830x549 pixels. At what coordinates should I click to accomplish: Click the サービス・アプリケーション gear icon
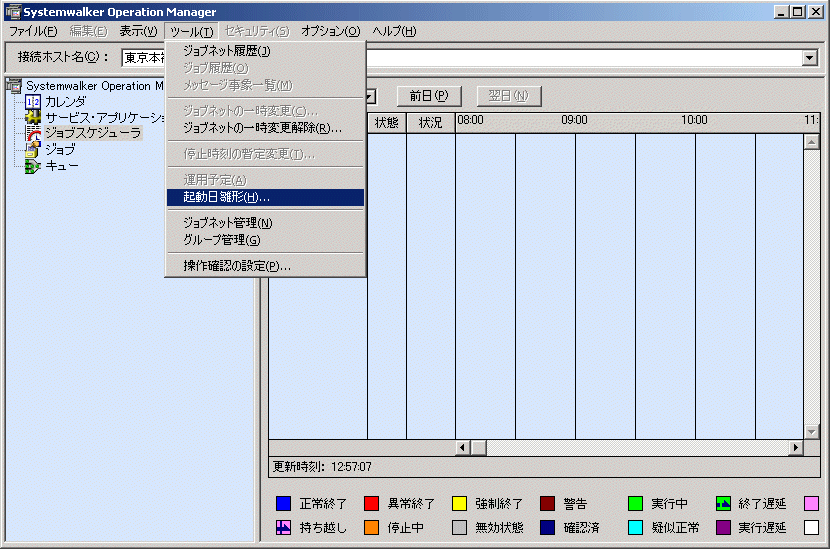(x=33, y=117)
